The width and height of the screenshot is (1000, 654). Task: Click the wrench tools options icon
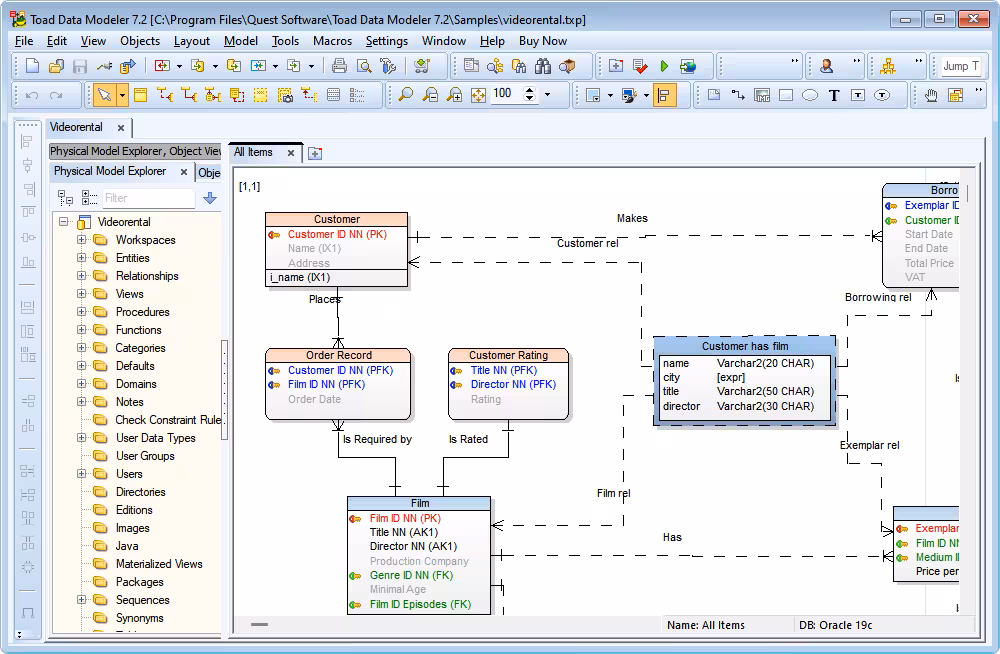tap(388, 66)
